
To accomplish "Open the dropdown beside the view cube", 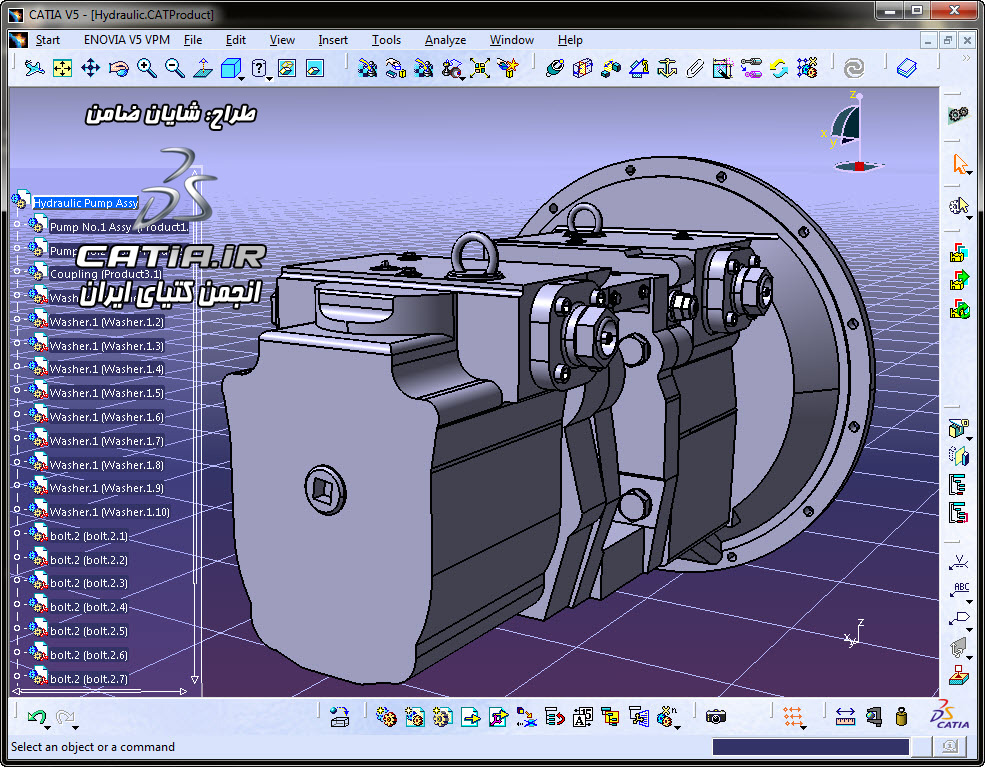I will coord(242,78).
